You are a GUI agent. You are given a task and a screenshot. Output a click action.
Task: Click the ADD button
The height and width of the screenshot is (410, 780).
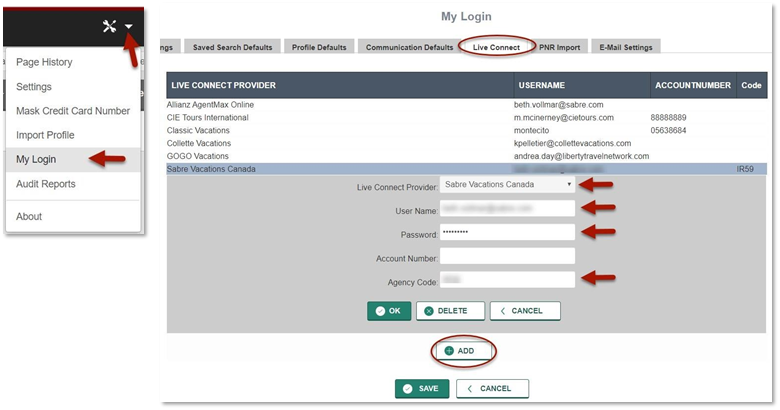[x=463, y=351]
